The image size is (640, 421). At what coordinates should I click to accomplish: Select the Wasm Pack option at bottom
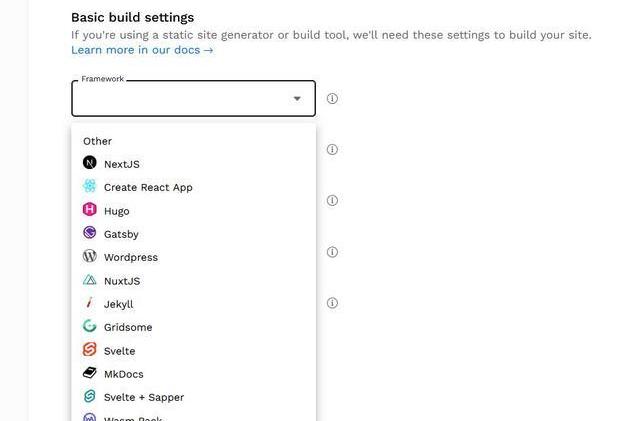(133, 419)
